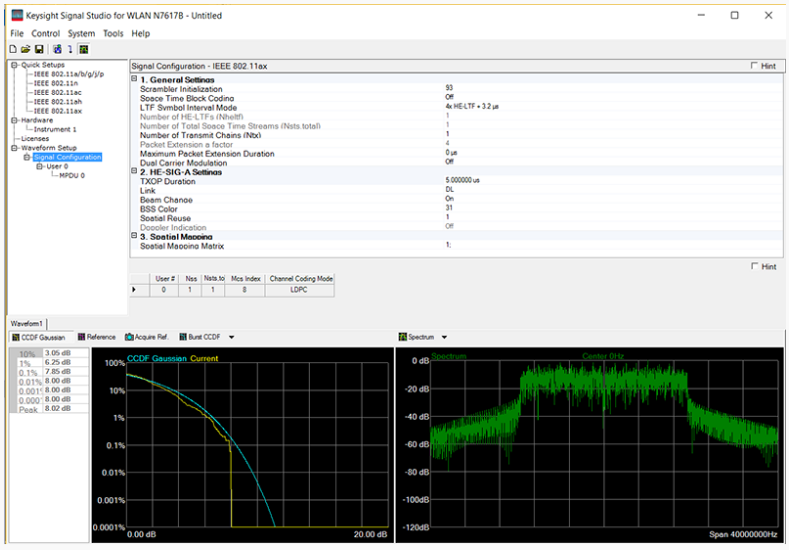Open the Tools menu

pyautogui.click(x=113, y=33)
